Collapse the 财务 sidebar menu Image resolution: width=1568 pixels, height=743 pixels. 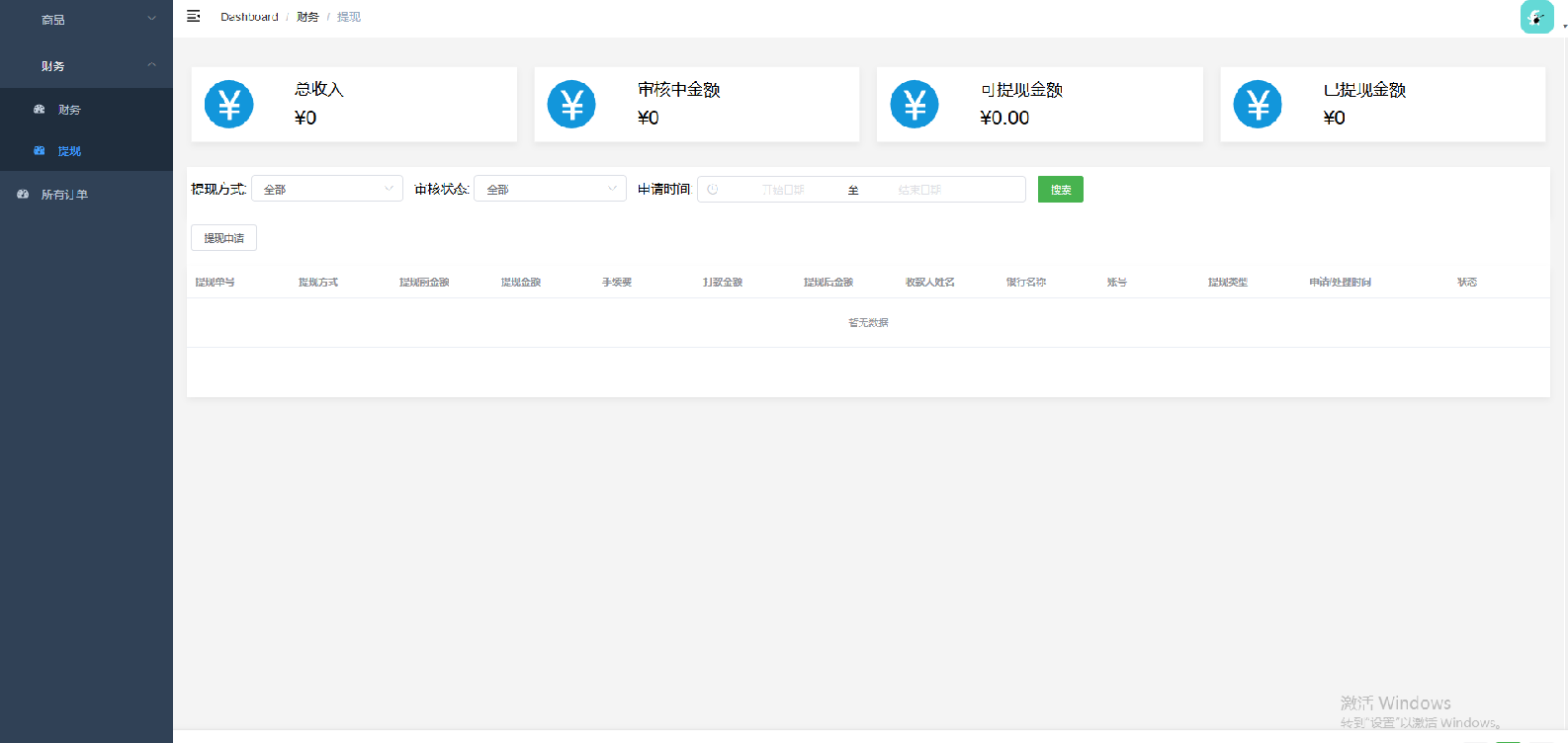pyautogui.click(x=86, y=66)
